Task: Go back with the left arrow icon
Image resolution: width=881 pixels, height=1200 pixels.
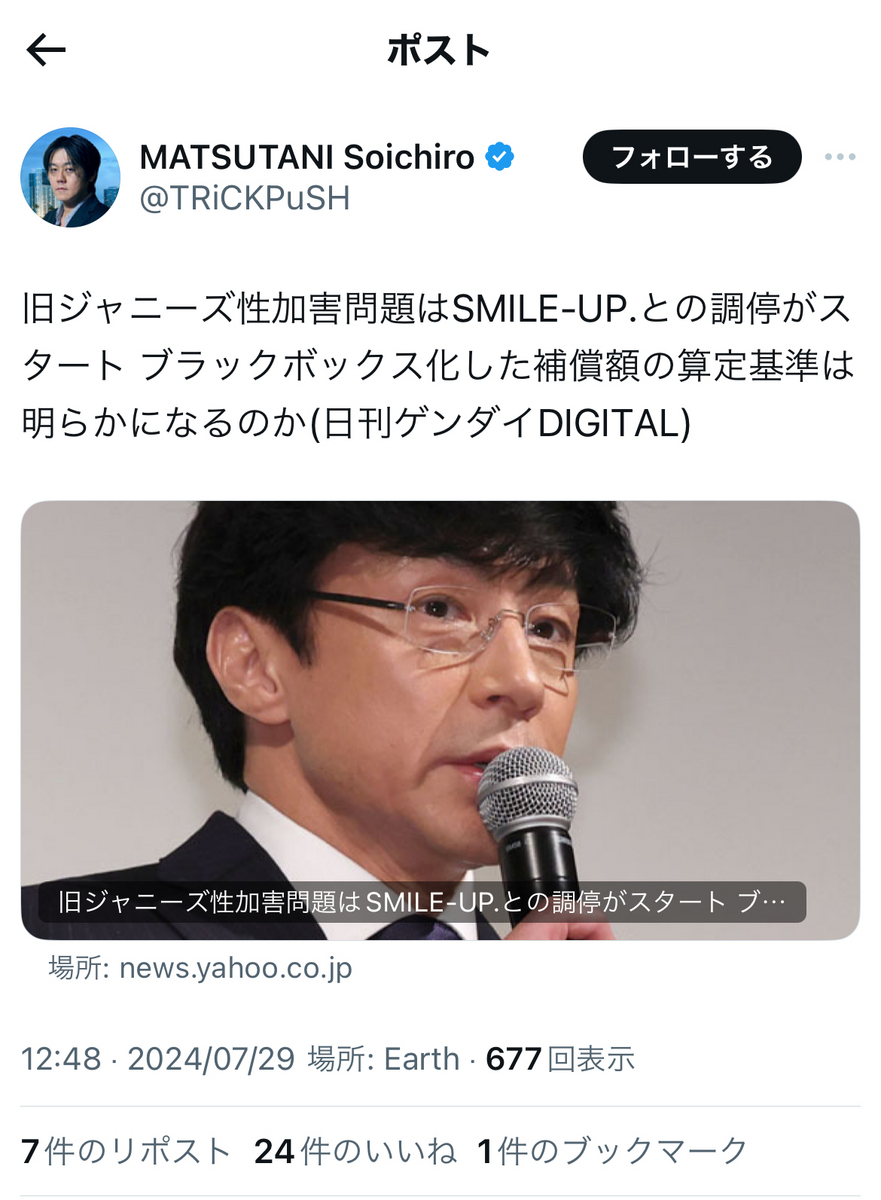Action: pyautogui.click(x=45, y=51)
